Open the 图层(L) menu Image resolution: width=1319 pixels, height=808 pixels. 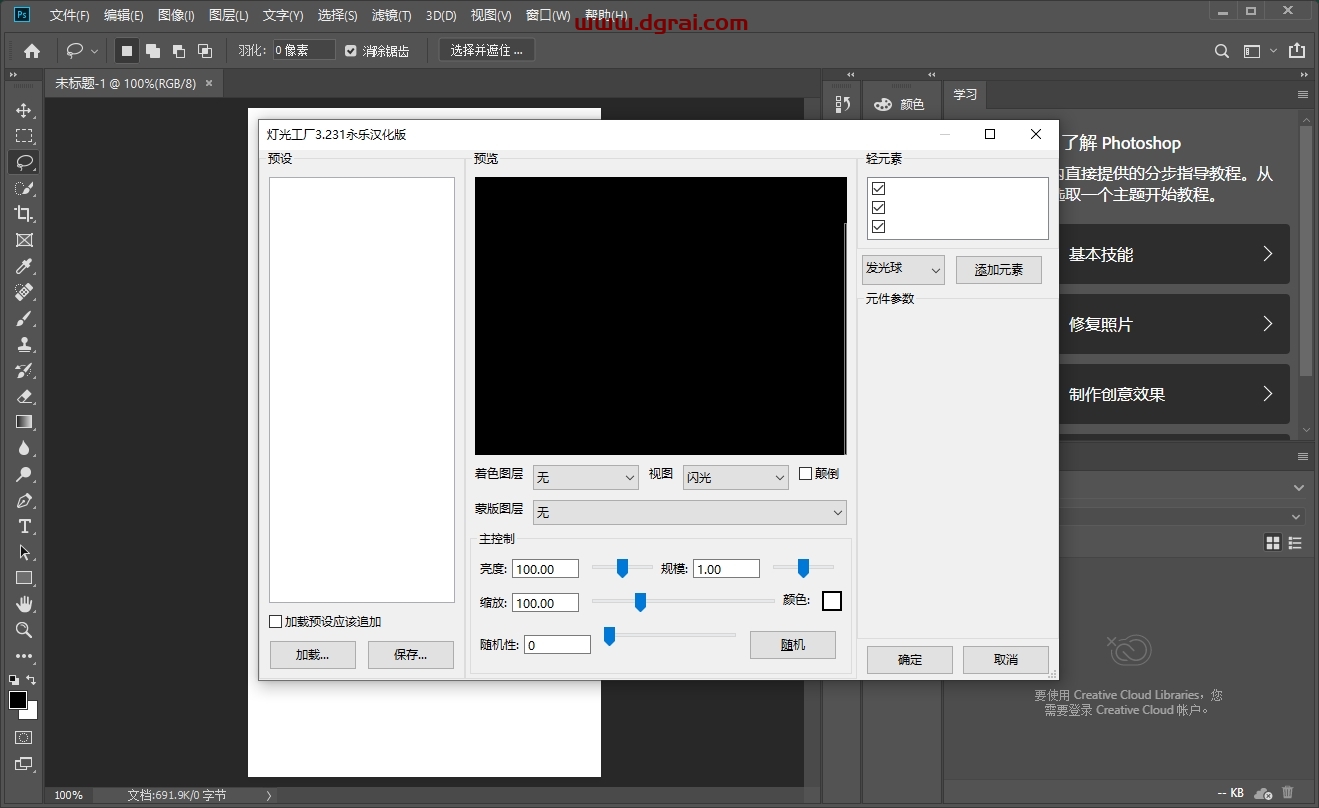[x=229, y=15]
